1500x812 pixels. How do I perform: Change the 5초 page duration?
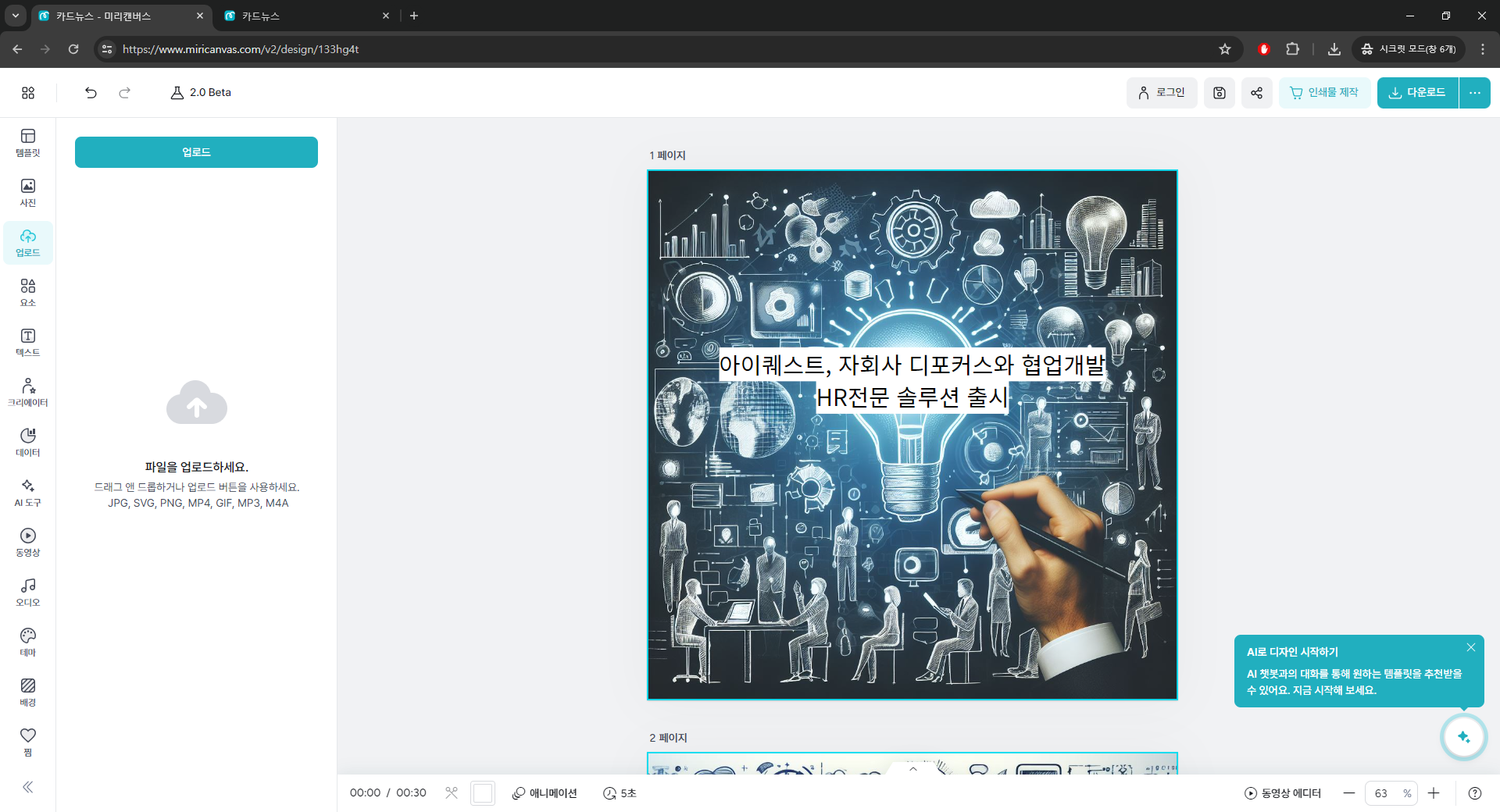coord(620,793)
